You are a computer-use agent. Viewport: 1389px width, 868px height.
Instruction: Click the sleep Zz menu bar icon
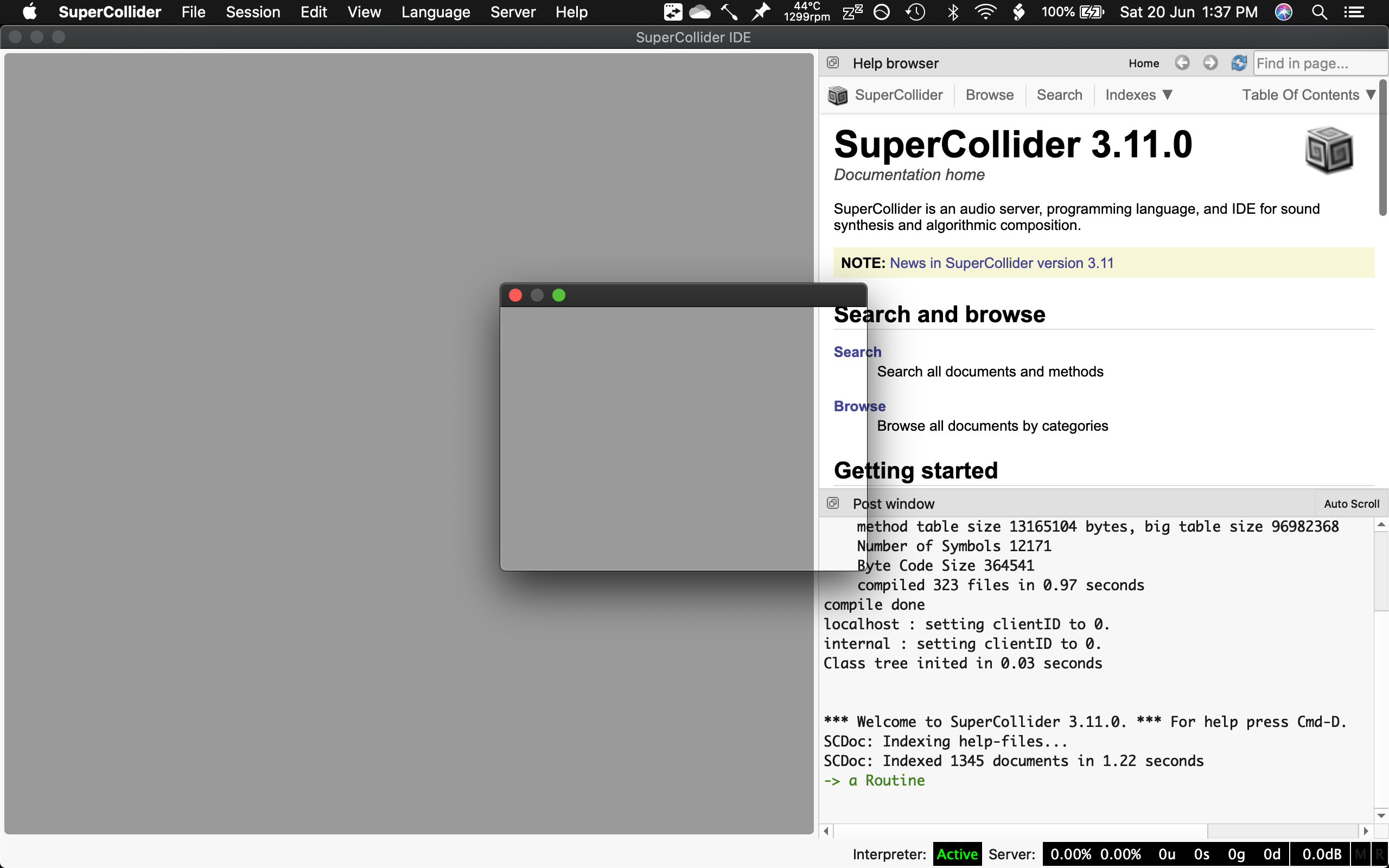(x=852, y=11)
